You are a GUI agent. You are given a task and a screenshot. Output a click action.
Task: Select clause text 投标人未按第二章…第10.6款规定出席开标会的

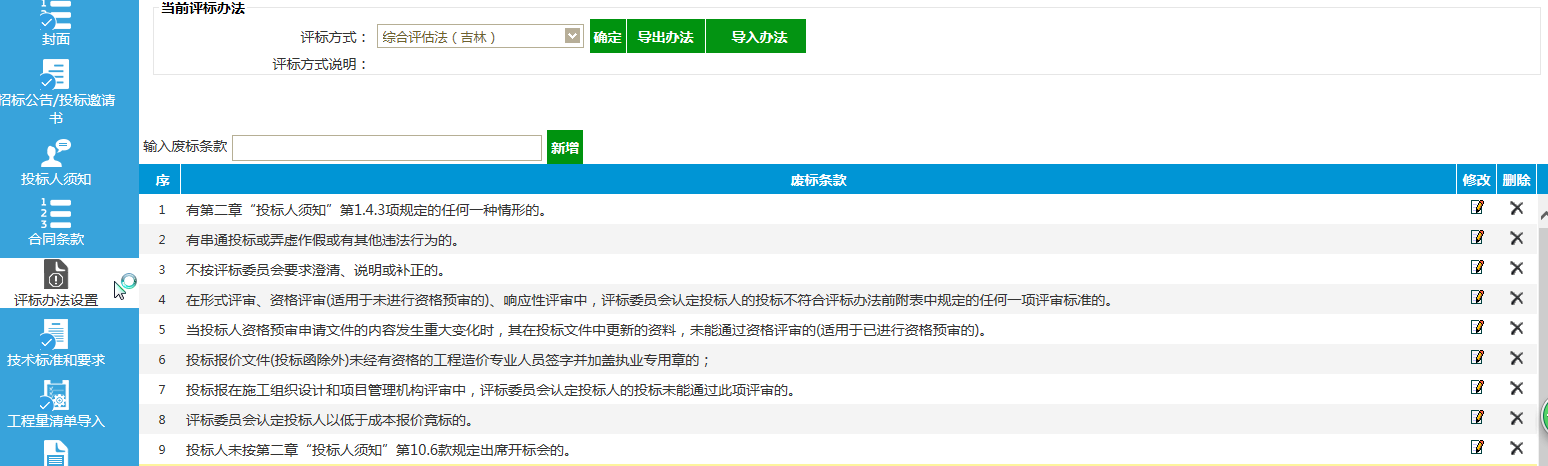[379, 450]
